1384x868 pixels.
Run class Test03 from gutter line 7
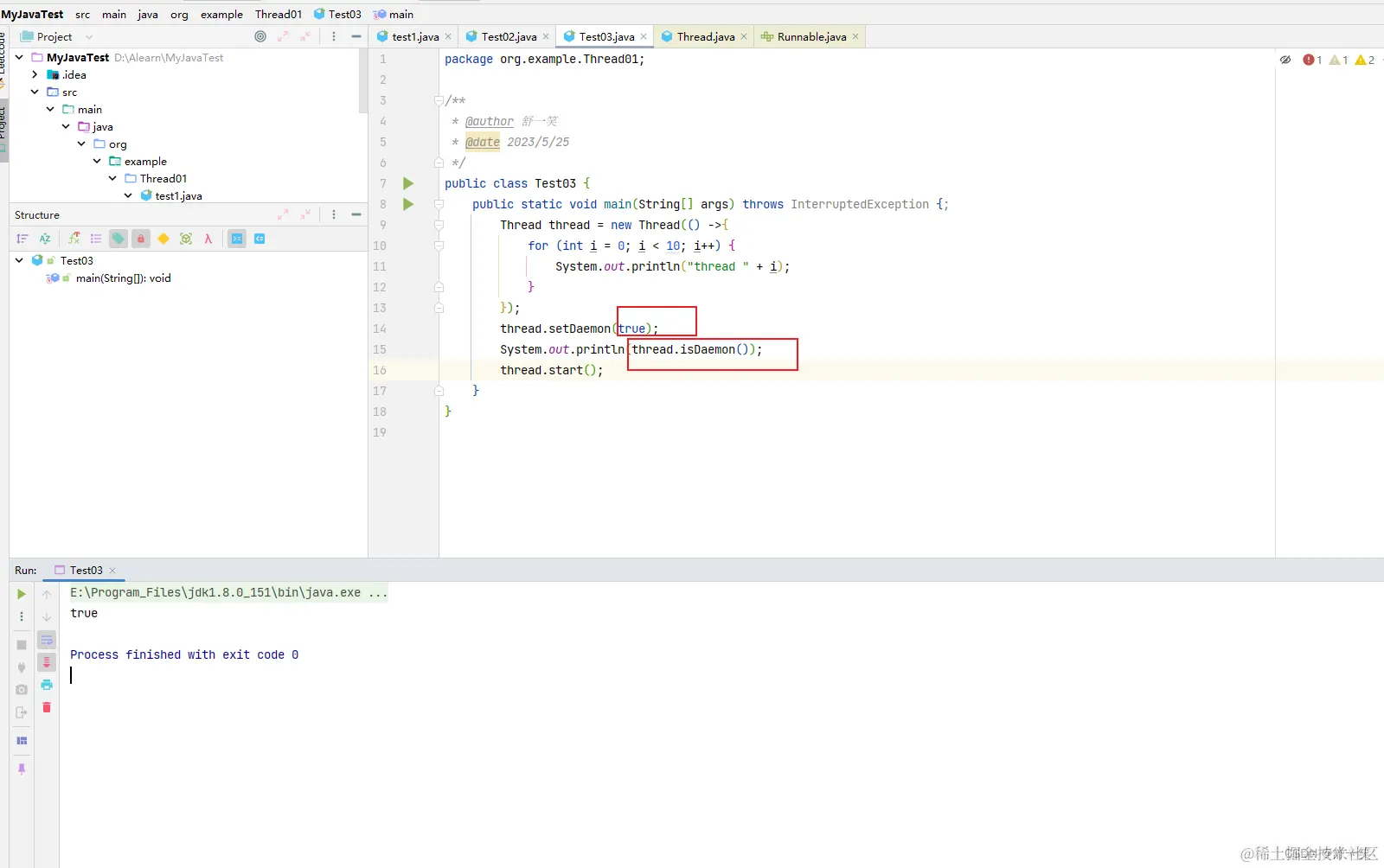tap(408, 183)
